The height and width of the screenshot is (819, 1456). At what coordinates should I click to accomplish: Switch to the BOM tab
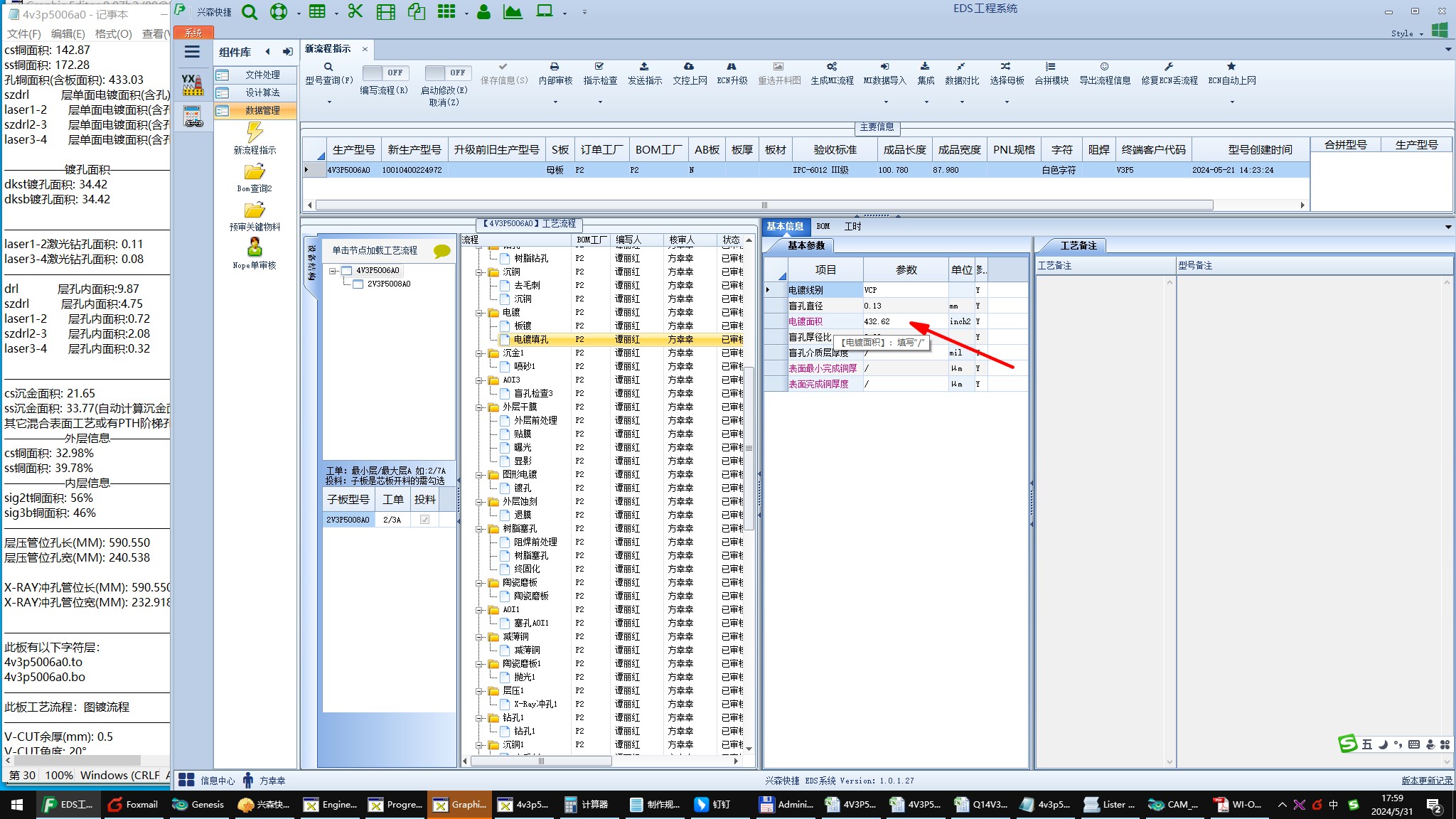[x=823, y=226]
